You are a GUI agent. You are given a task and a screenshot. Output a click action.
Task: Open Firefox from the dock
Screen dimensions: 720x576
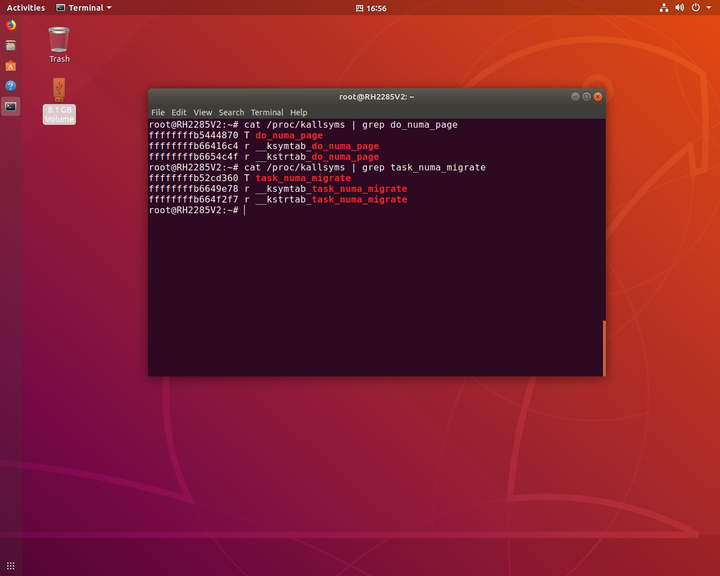click(x=11, y=25)
